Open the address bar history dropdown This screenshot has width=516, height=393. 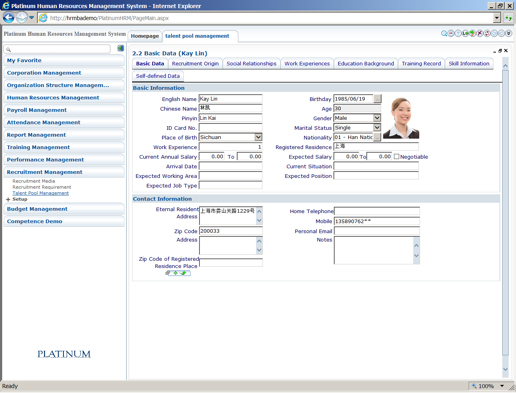[x=497, y=18]
